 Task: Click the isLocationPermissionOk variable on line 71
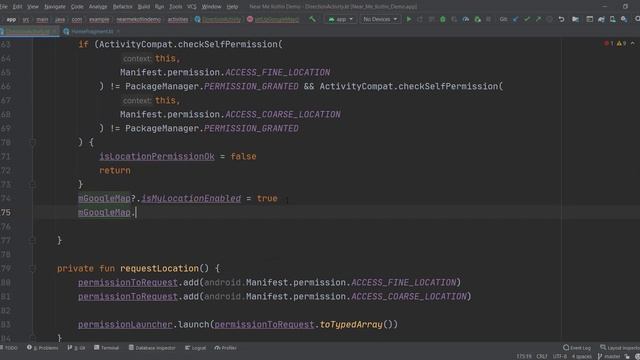(157, 156)
